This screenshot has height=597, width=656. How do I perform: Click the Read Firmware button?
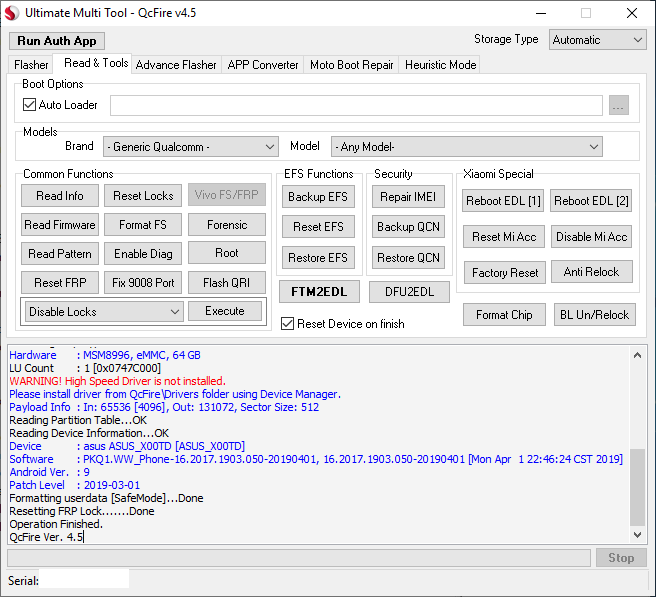[60, 225]
